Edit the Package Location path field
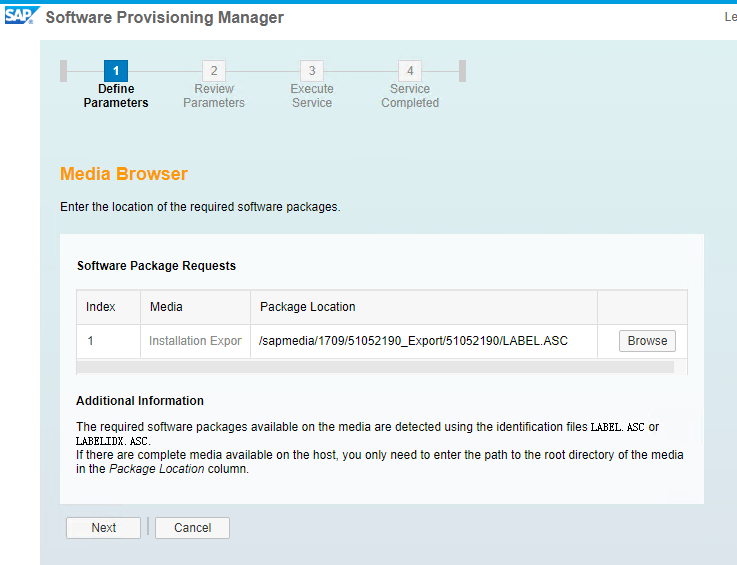This screenshot has width=737, height=565. 423,341
